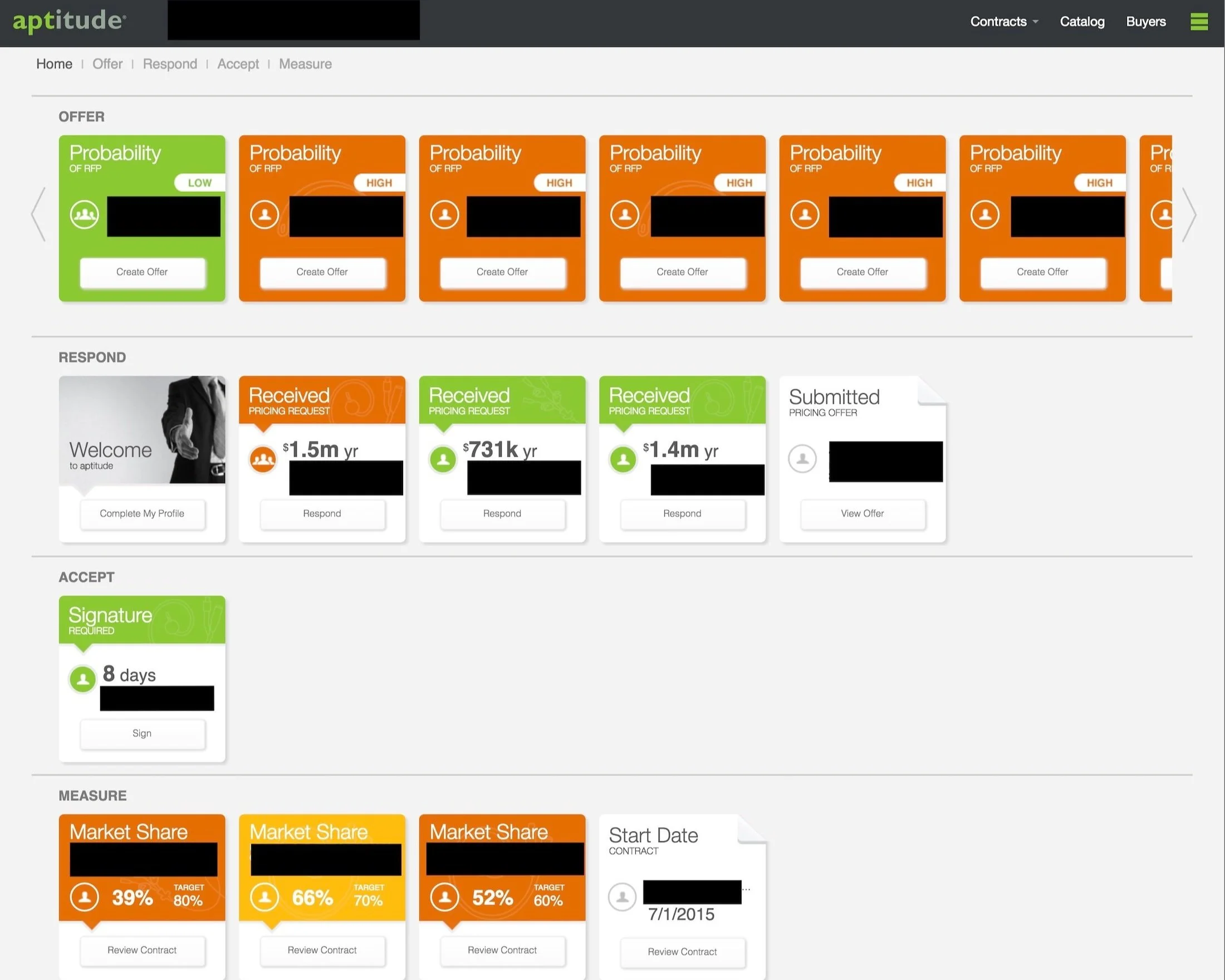Screen dimensions: 1225x980
Task: Click Start Date Contract heading
Action: (x=653, y=840)
